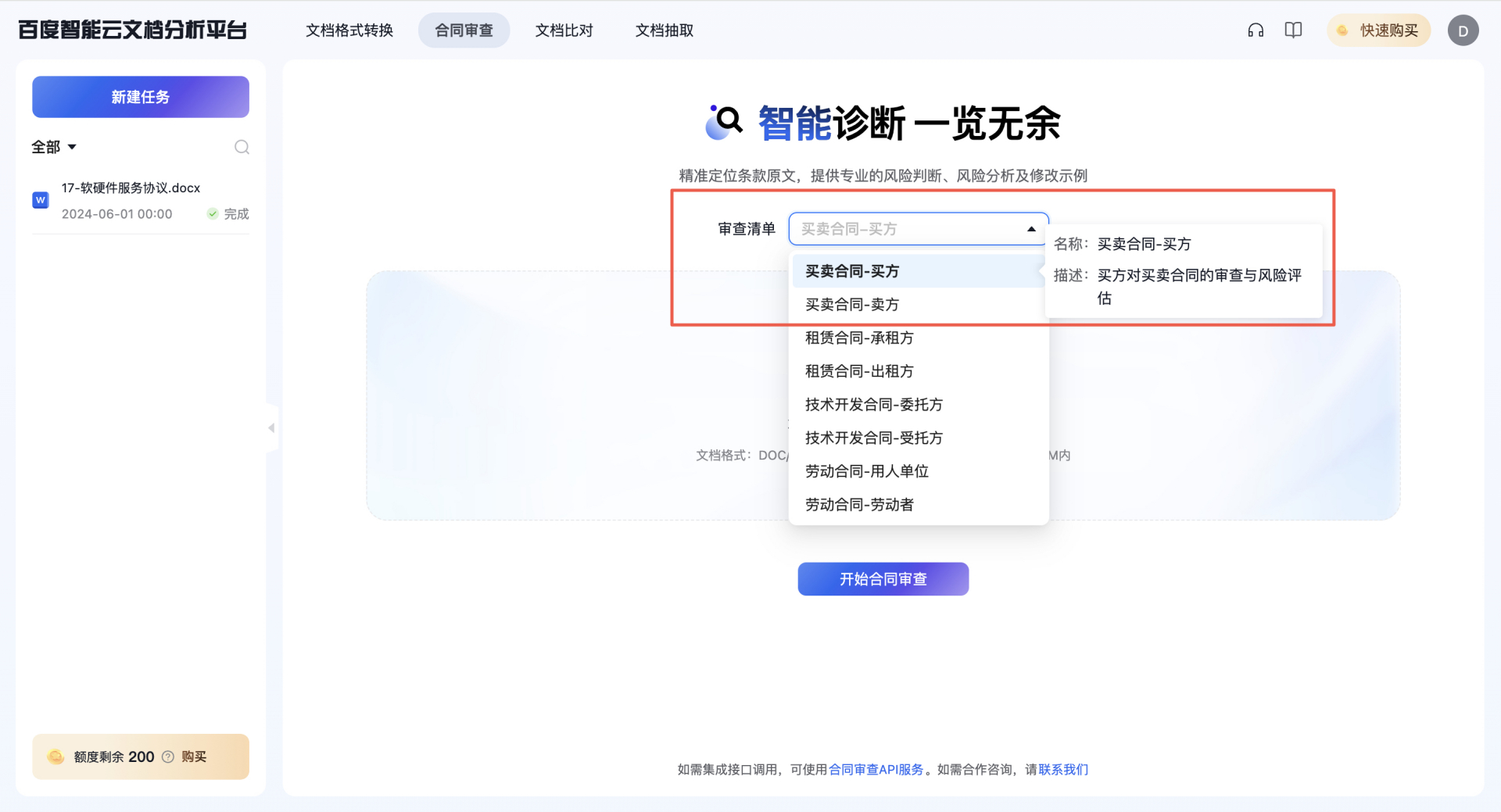Click the green check icon beside 完成
Viewport: 1501px width, 812px height.
point(213,214)
